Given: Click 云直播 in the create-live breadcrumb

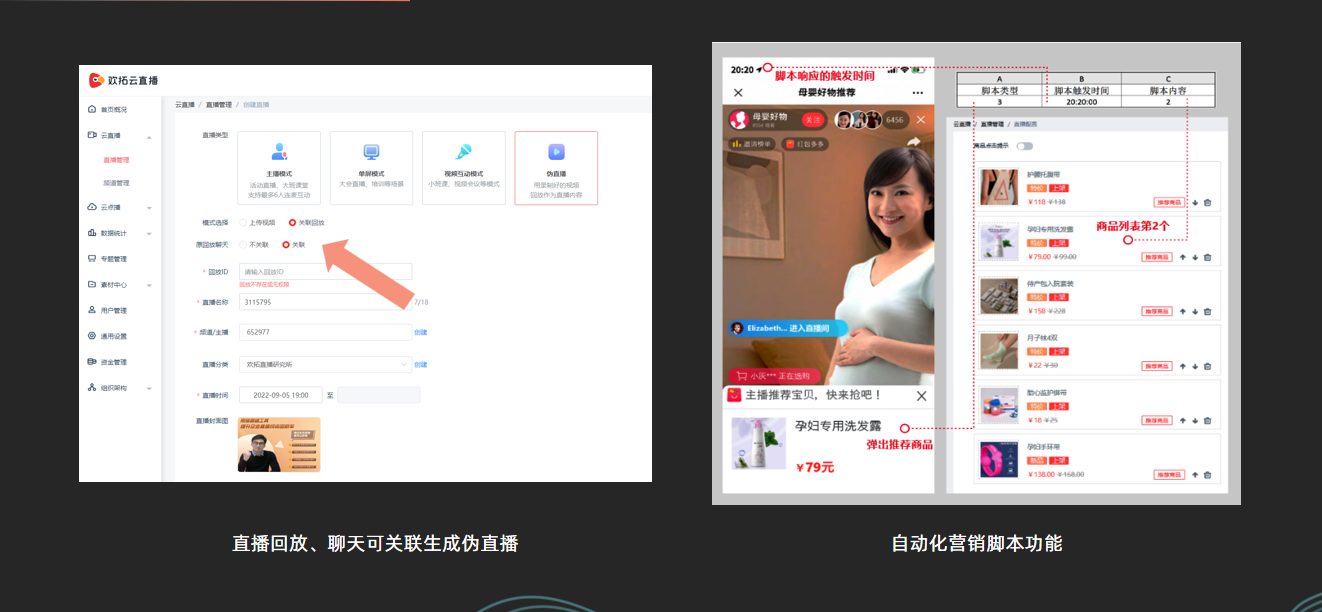Looking at the screenshot, I should click(185, 104).
